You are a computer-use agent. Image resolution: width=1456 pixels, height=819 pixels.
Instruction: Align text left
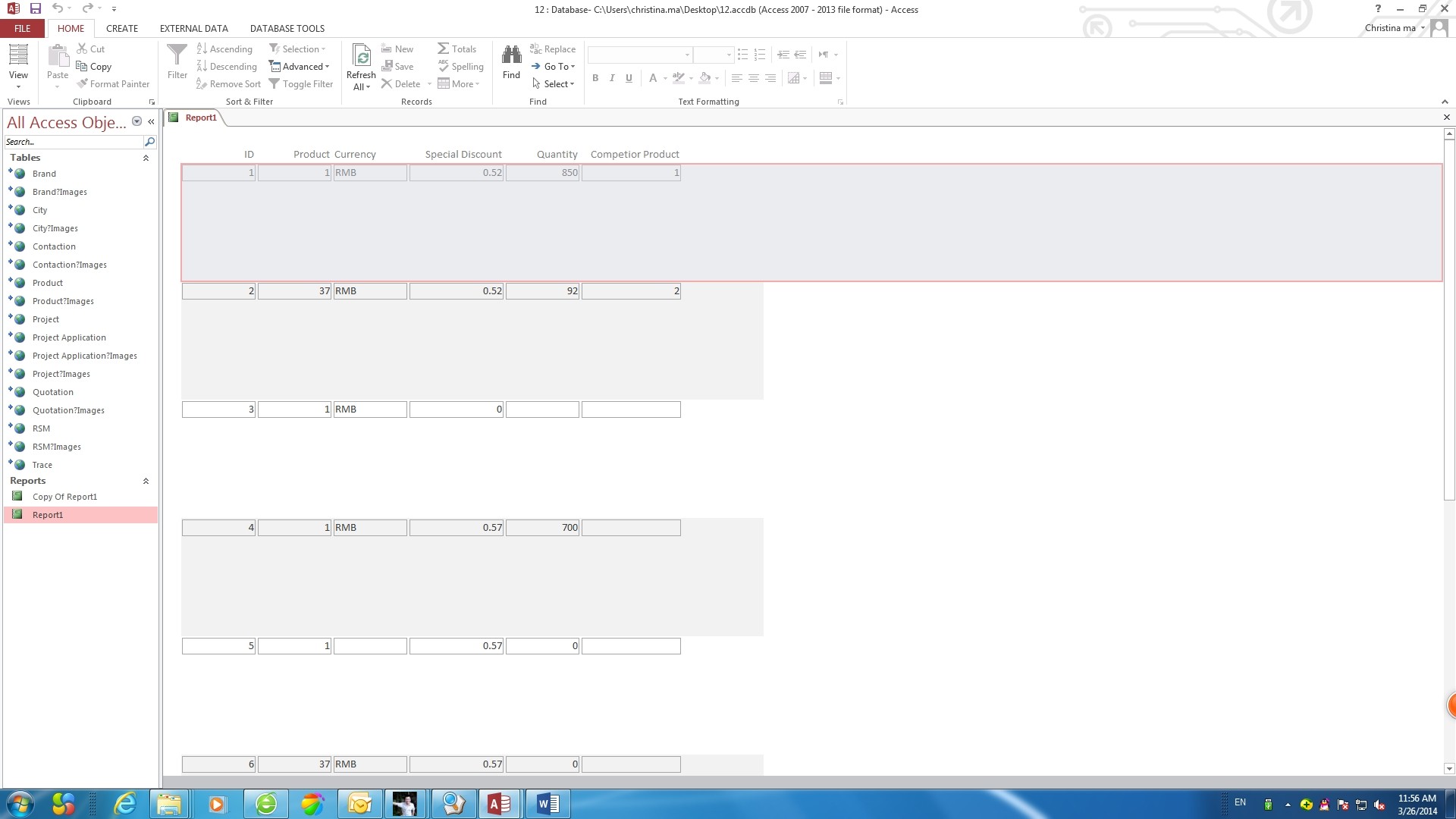[x=736, y=78]
